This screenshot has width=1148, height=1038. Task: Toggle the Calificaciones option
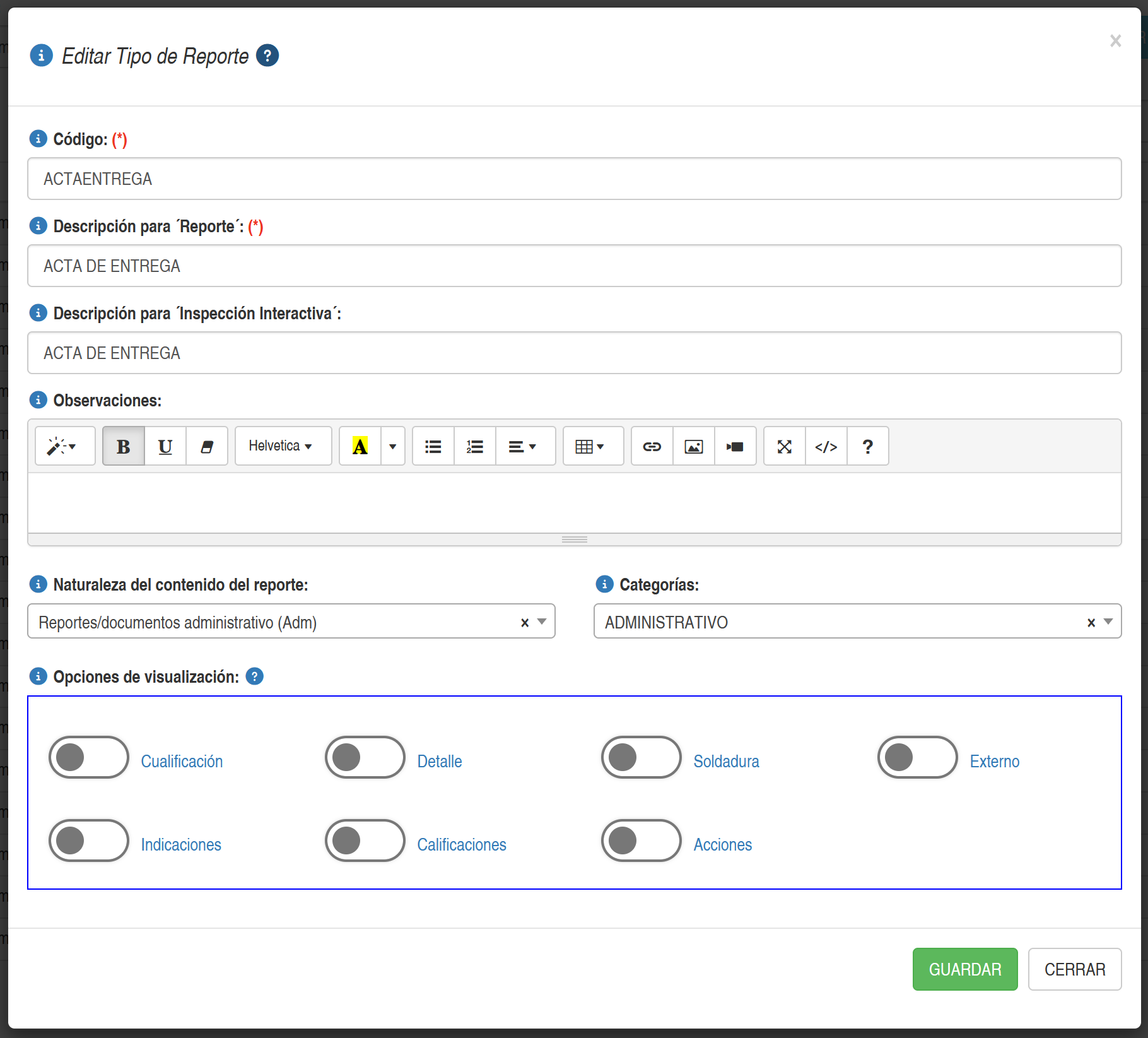[x=365, y=840]
